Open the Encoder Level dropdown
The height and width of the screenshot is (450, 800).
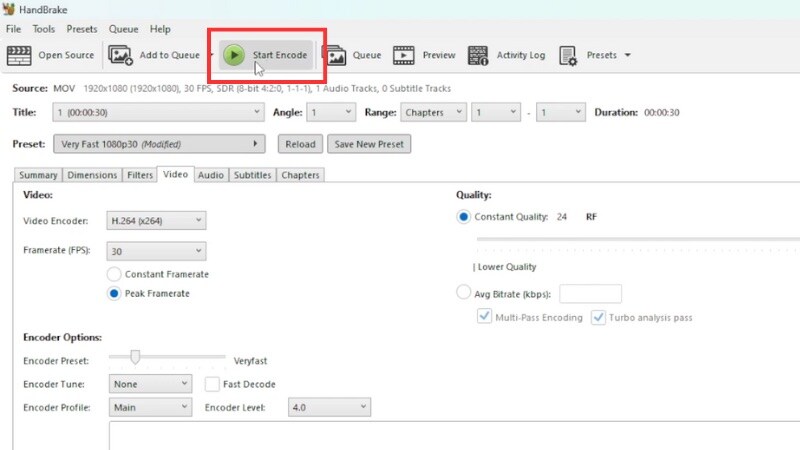point(329,407)
